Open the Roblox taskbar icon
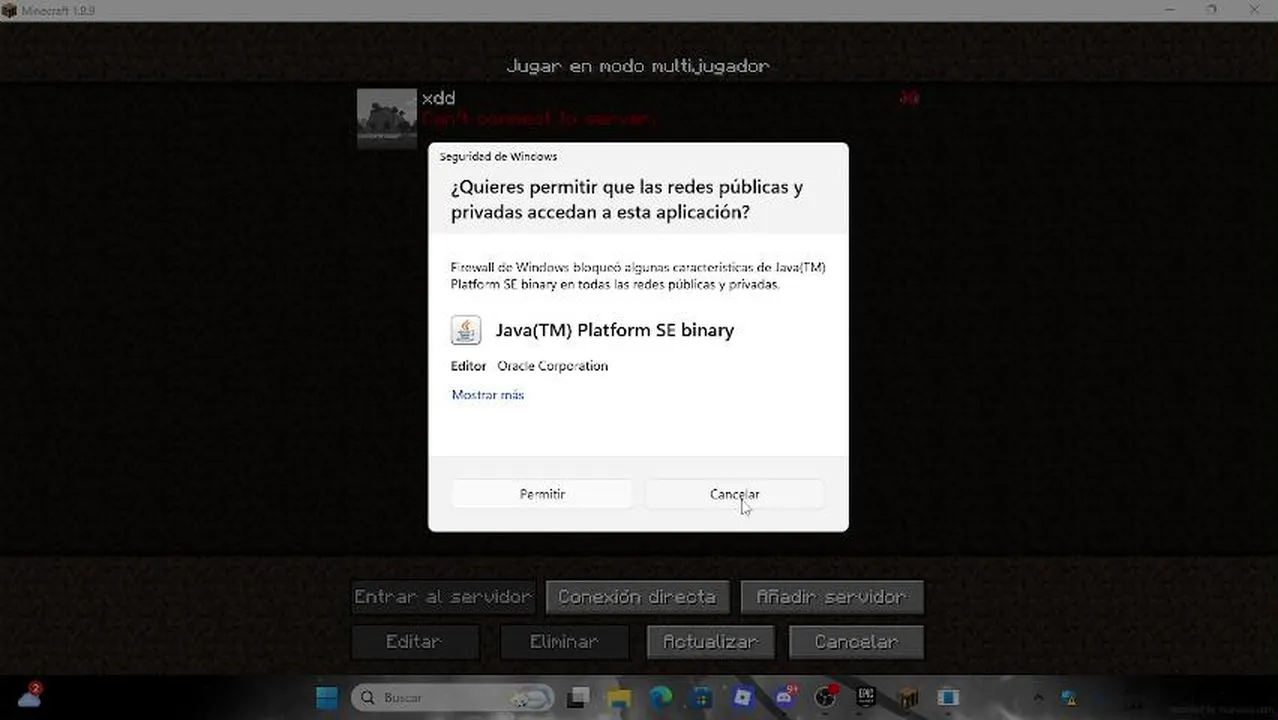 [x=743, y=697]
